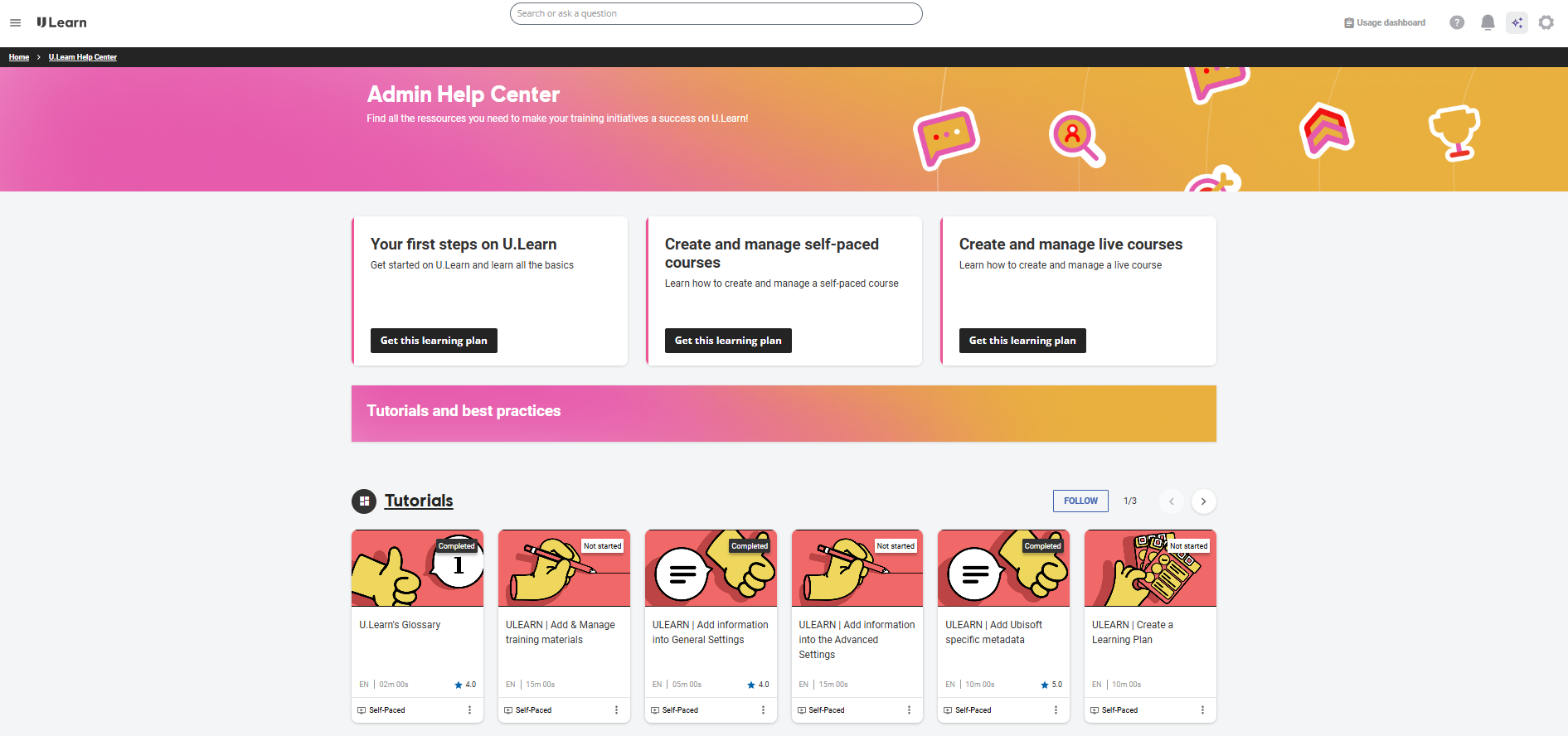Viewport: 1568px width, 736px height.
Task: Open the AI sparkle assistant icon
Action: pos(1517,22)
